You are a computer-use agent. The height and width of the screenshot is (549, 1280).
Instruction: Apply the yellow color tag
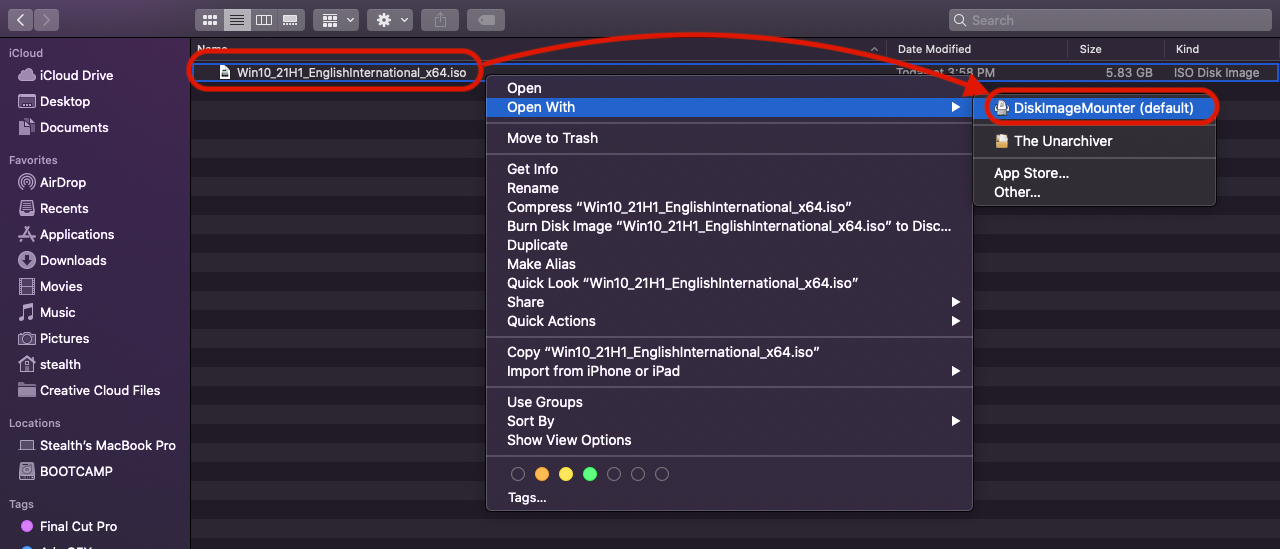566,474
